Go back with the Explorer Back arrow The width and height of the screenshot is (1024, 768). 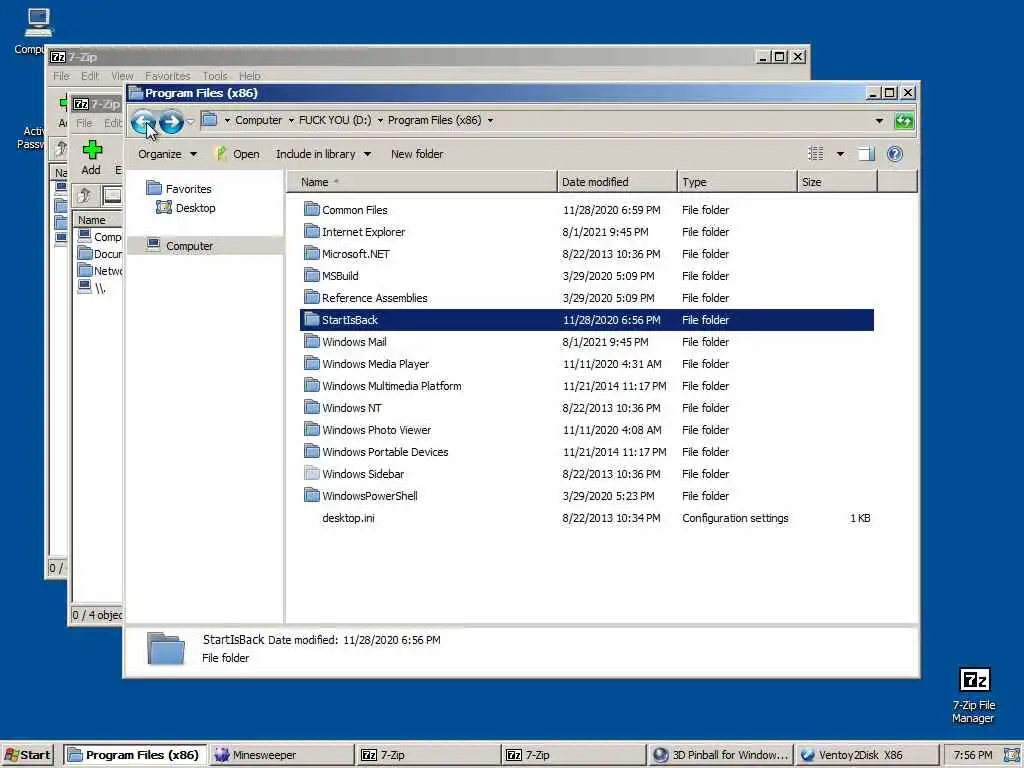(142, 121)
